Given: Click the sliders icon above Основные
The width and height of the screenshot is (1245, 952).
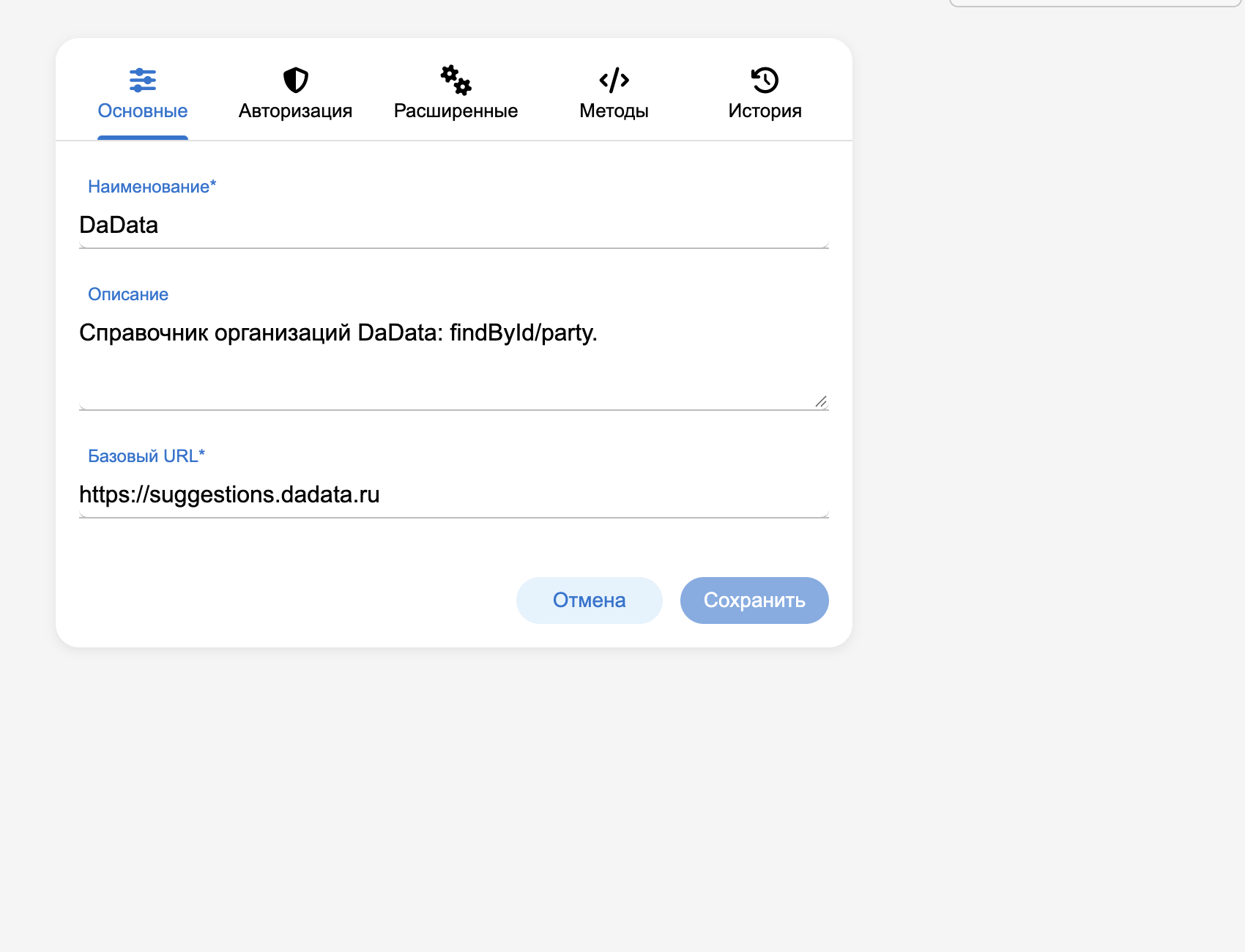Looking at the screenshot, I should point(143,80).
